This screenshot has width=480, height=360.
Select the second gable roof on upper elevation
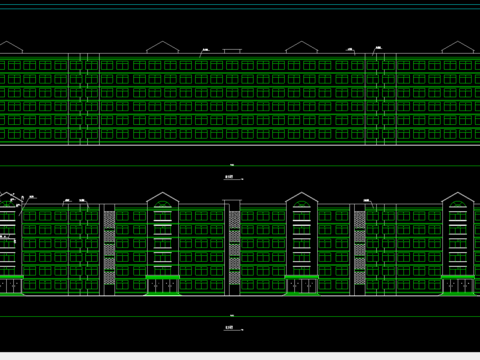(x=163, y=47)
